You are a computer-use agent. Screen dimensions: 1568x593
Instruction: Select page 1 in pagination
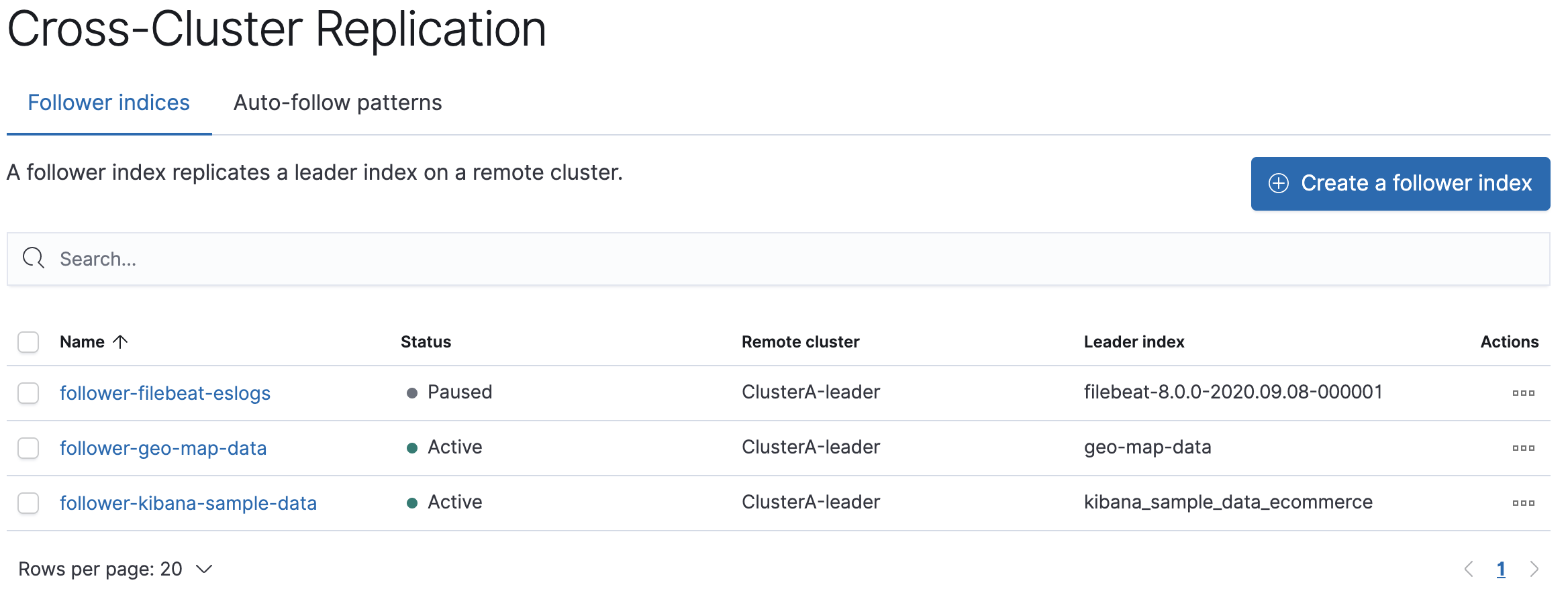[x=1502, y=568]
